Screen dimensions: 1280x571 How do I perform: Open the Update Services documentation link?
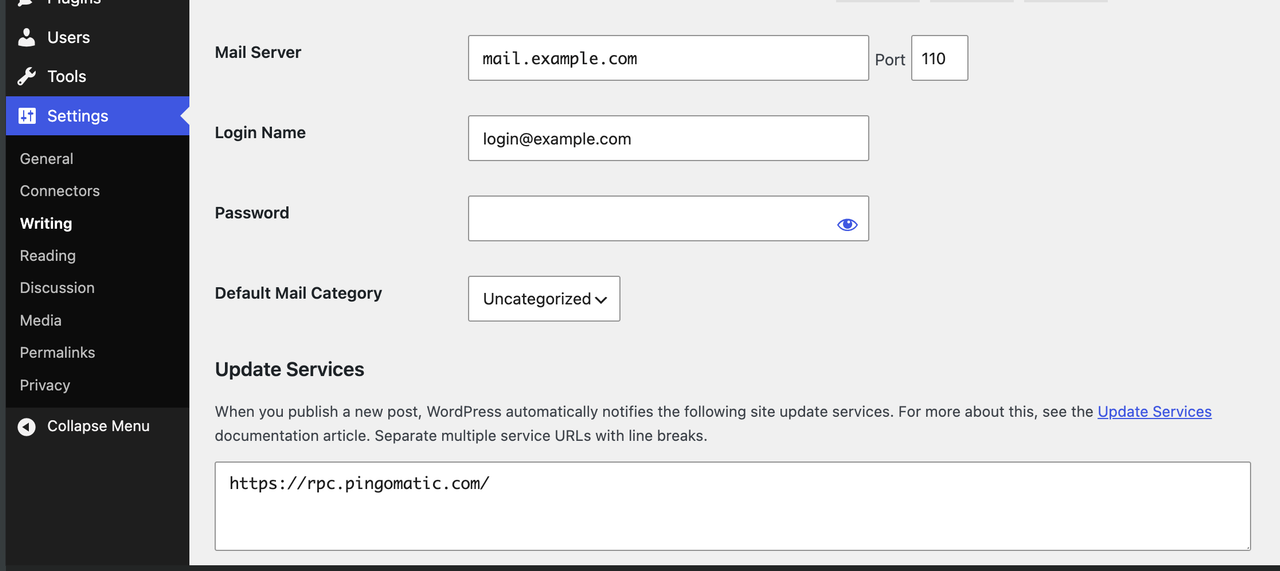tap(1154, 412)
